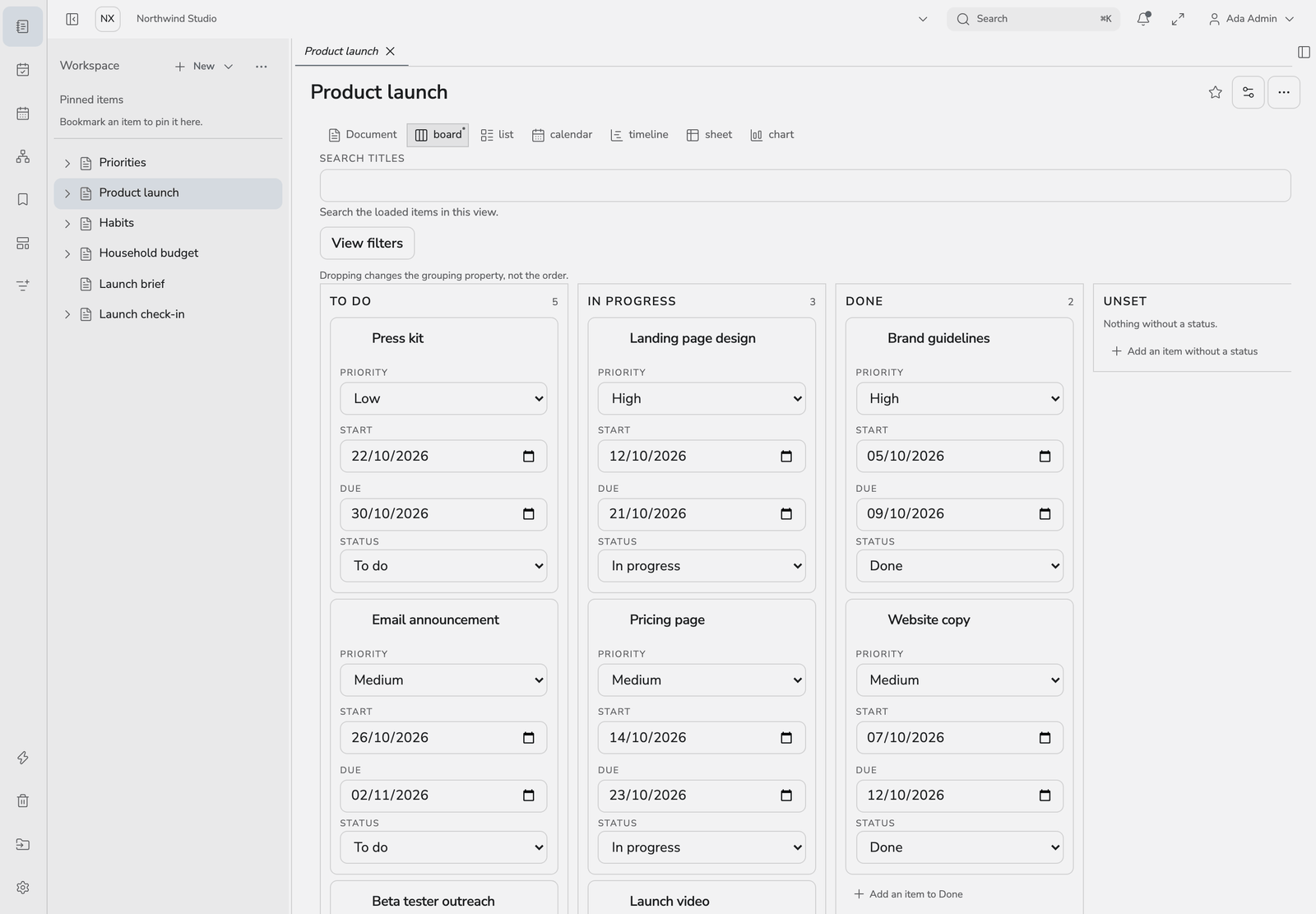Image resolution: width=1316 pixels, height=914 pixels.
Task: Open the tasks calendar-check rail icon
Action: click(x=23, y=70)
